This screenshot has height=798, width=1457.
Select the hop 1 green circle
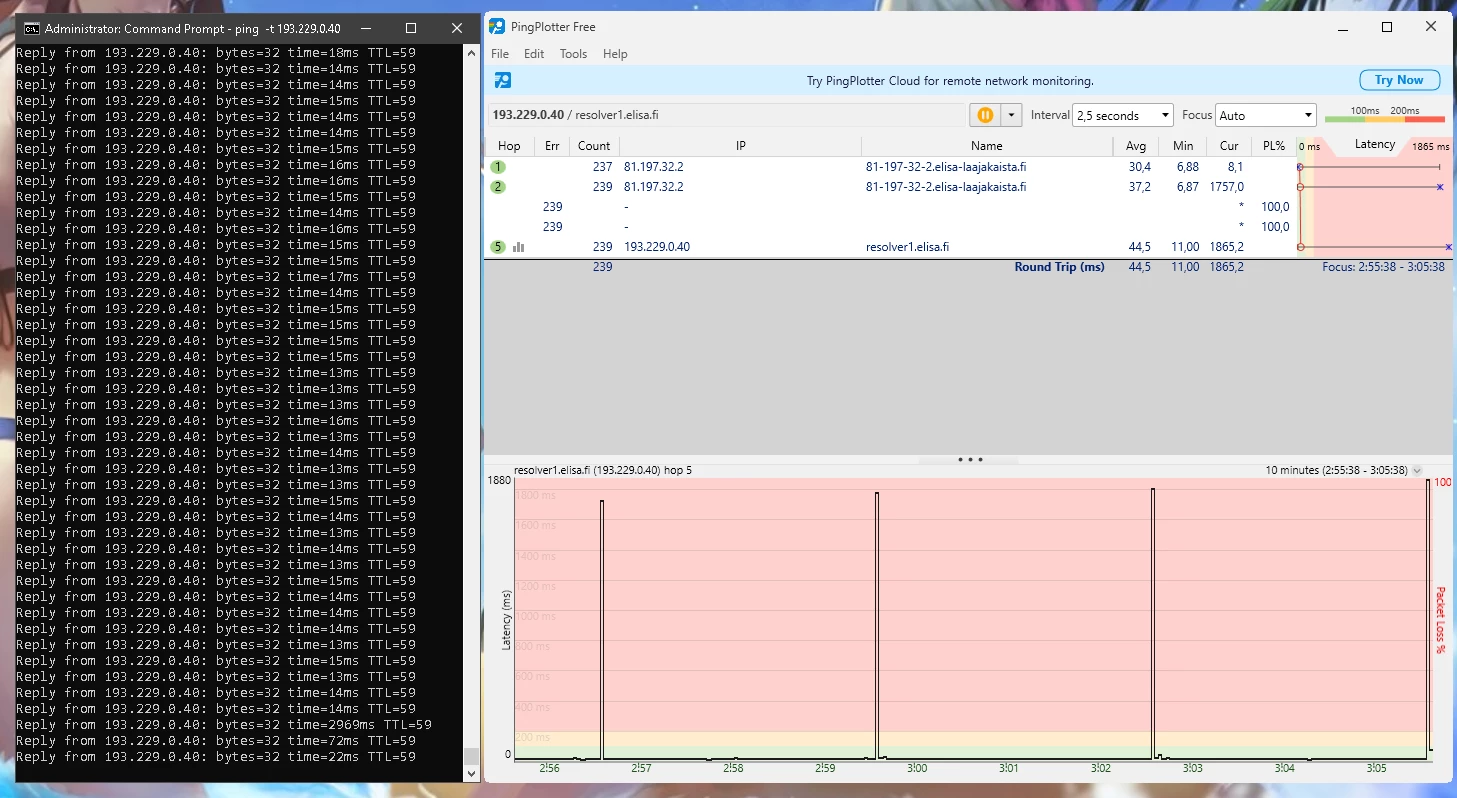(x=498, y=167)
